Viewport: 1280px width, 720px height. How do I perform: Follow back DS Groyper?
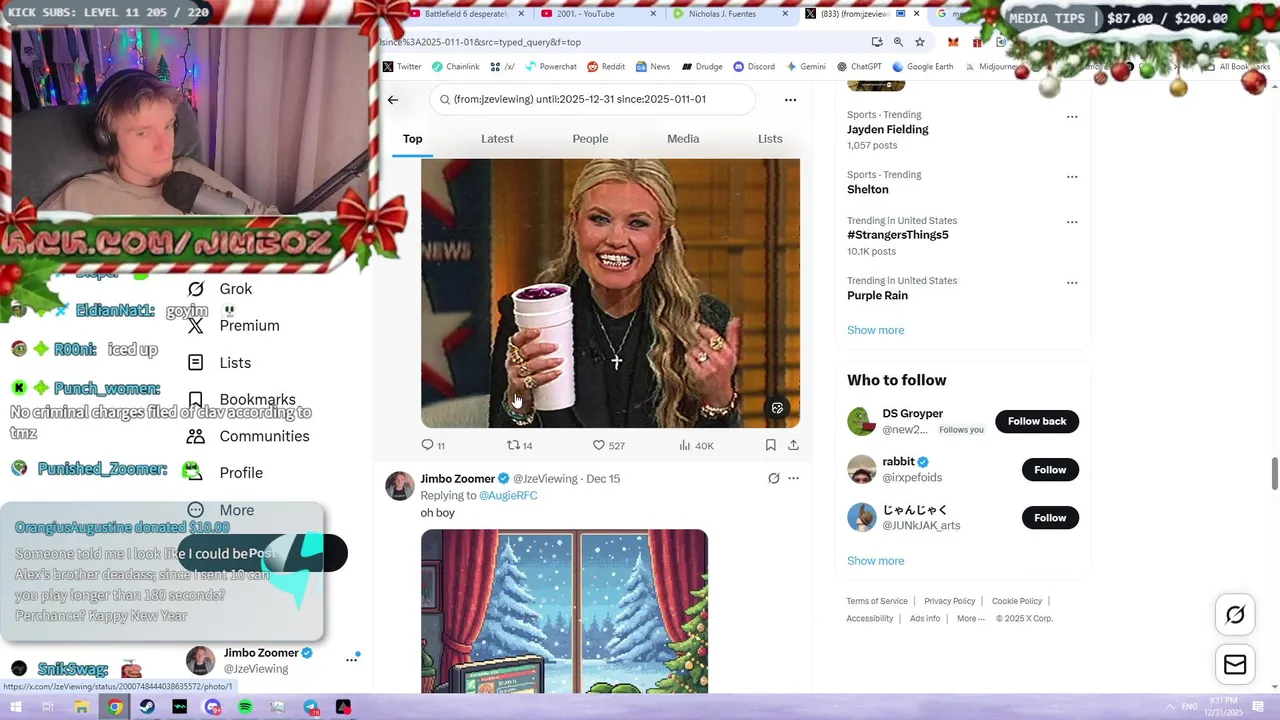pos(1037,421)
